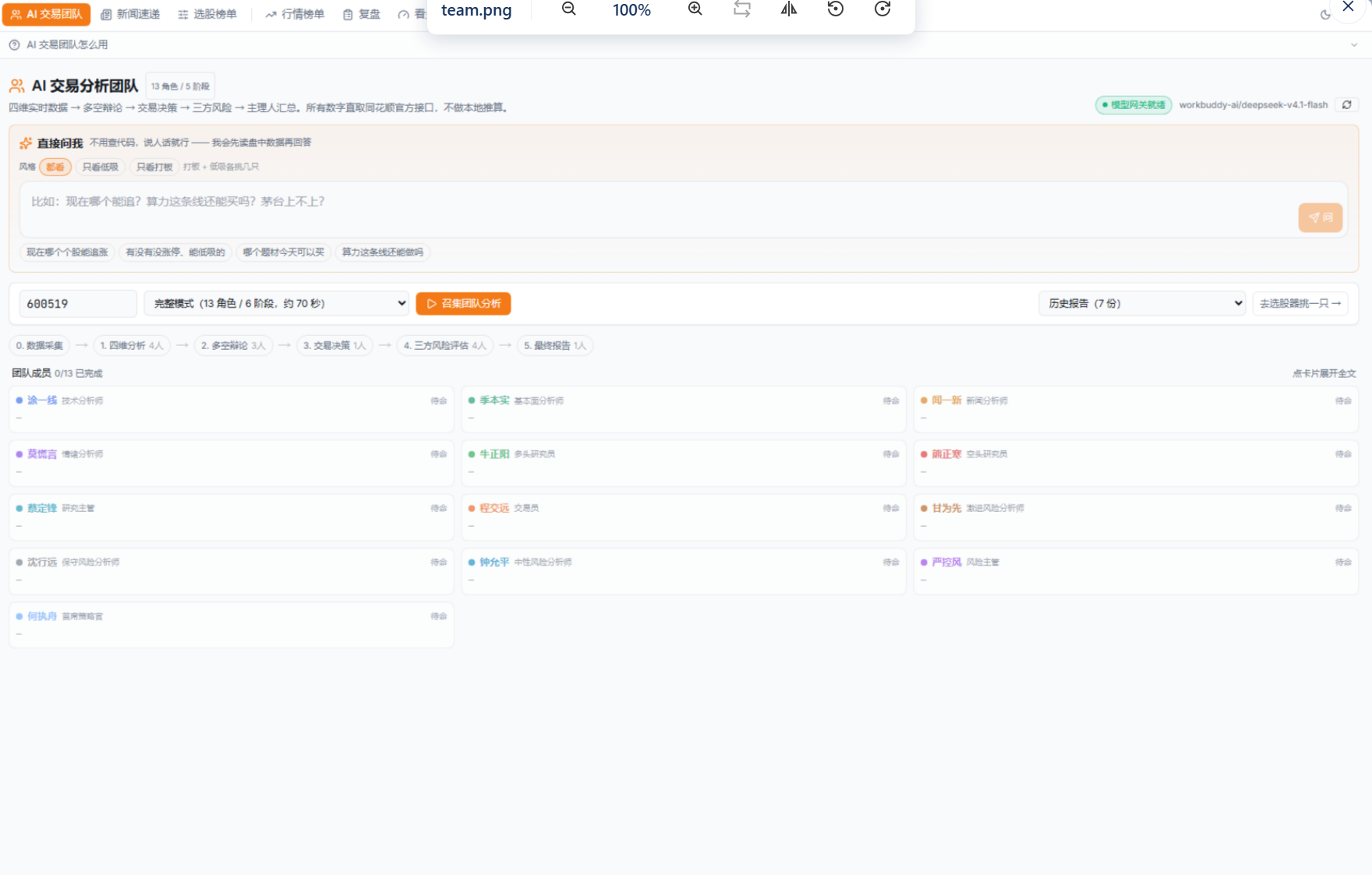The height and width of the screenshot is (875, 1372).
Task: Refresh the model gateway status
Action: coord(1346,105)
